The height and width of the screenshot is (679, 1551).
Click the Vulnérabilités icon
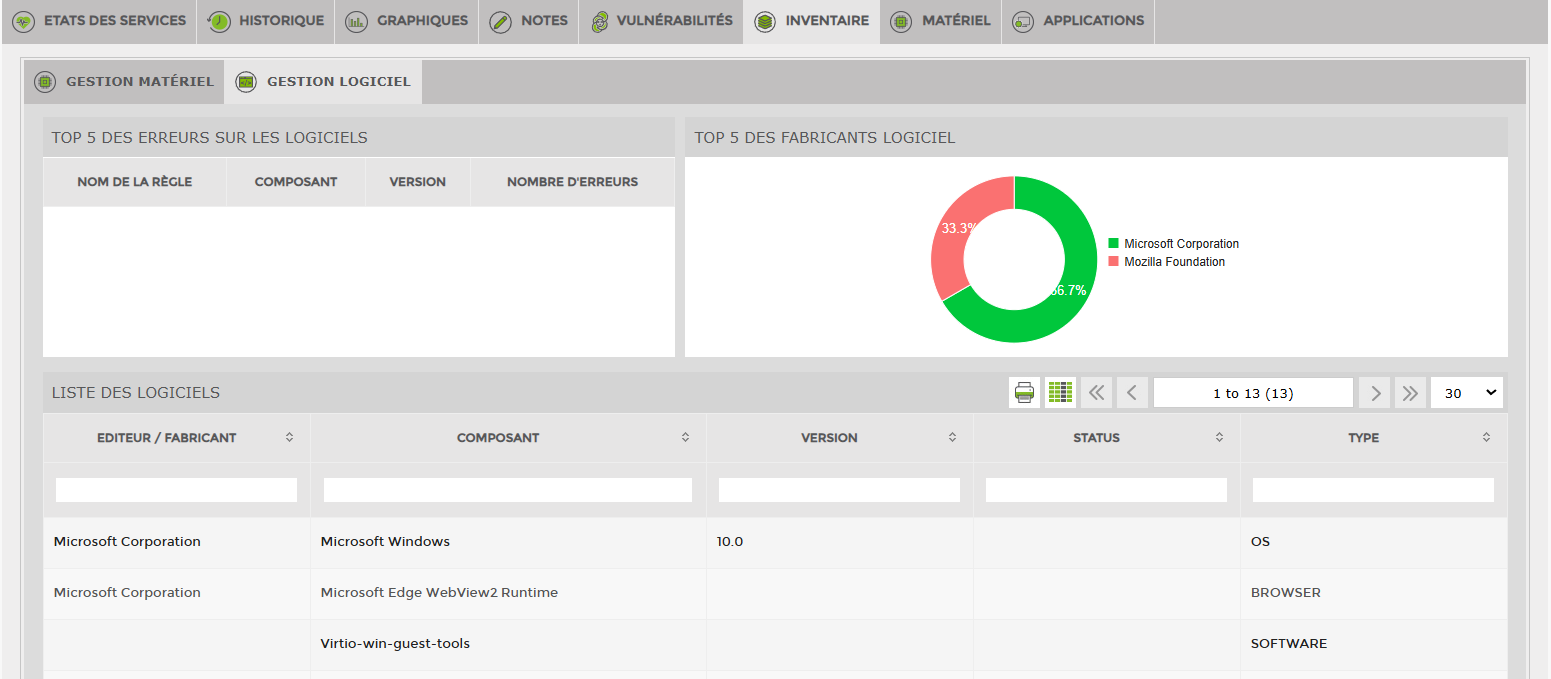600,21
